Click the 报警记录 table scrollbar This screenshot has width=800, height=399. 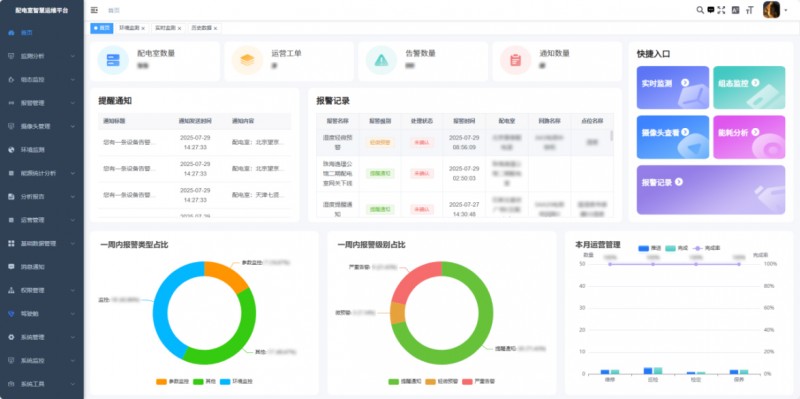(x=612, y=136)
